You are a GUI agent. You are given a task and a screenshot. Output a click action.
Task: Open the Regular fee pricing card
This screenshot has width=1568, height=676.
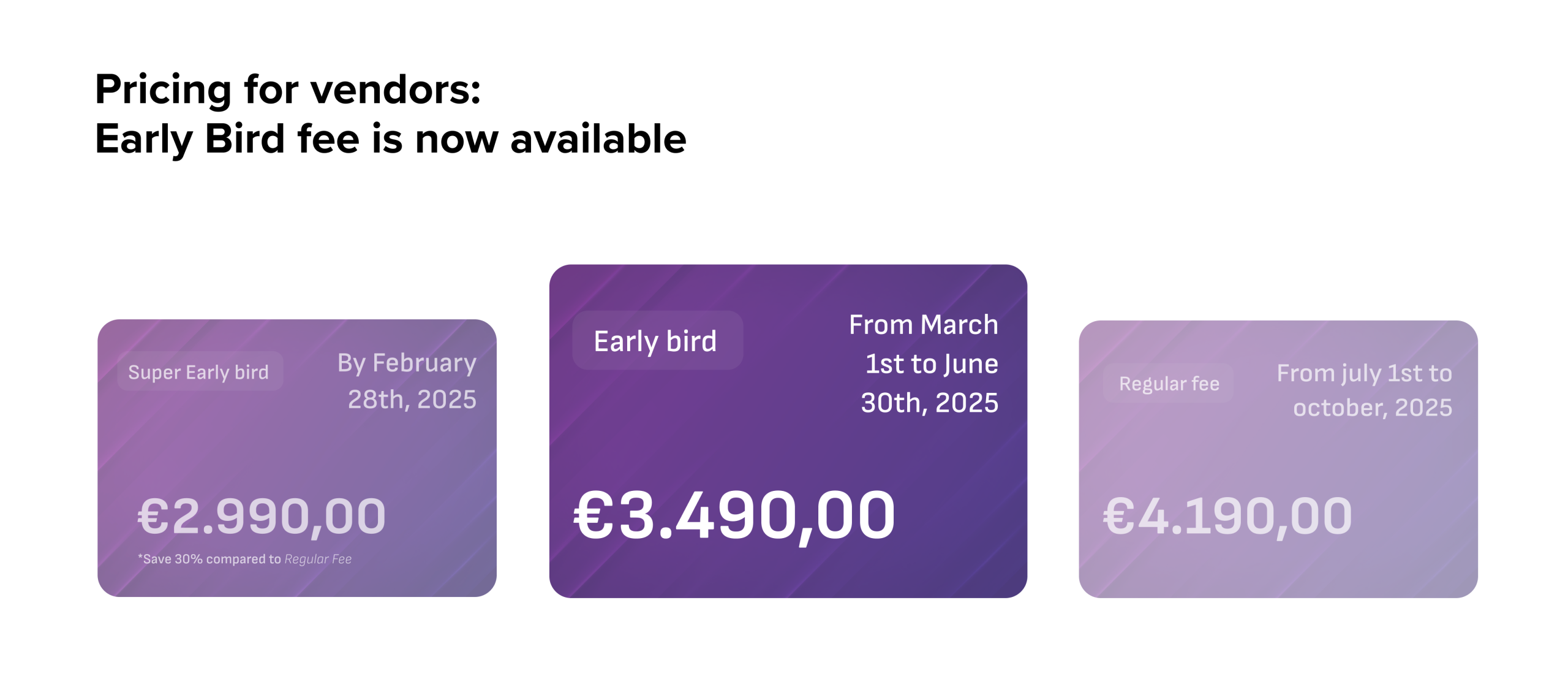pyautogui.click(x=1278, y=459)
